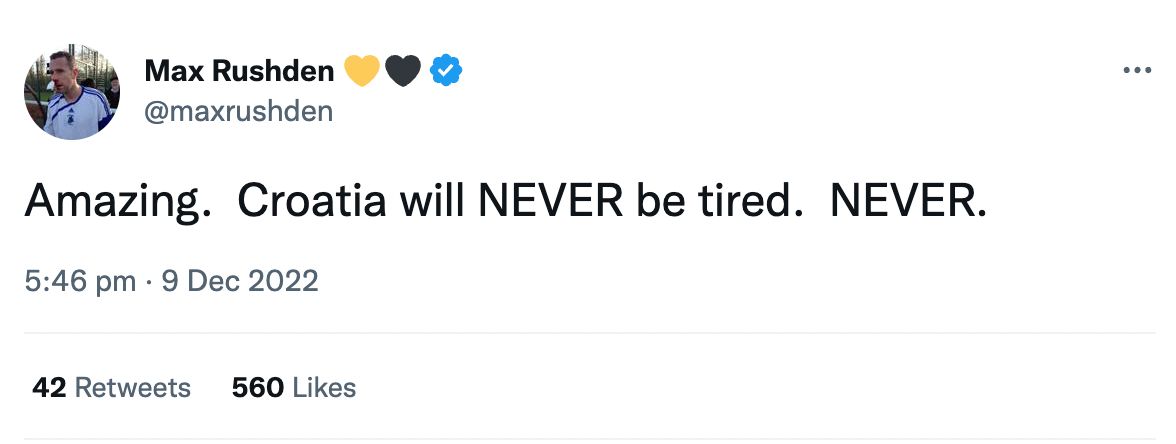Click the display name Max Rushden
The image size is (1176, 444).
tap(240, 71)
